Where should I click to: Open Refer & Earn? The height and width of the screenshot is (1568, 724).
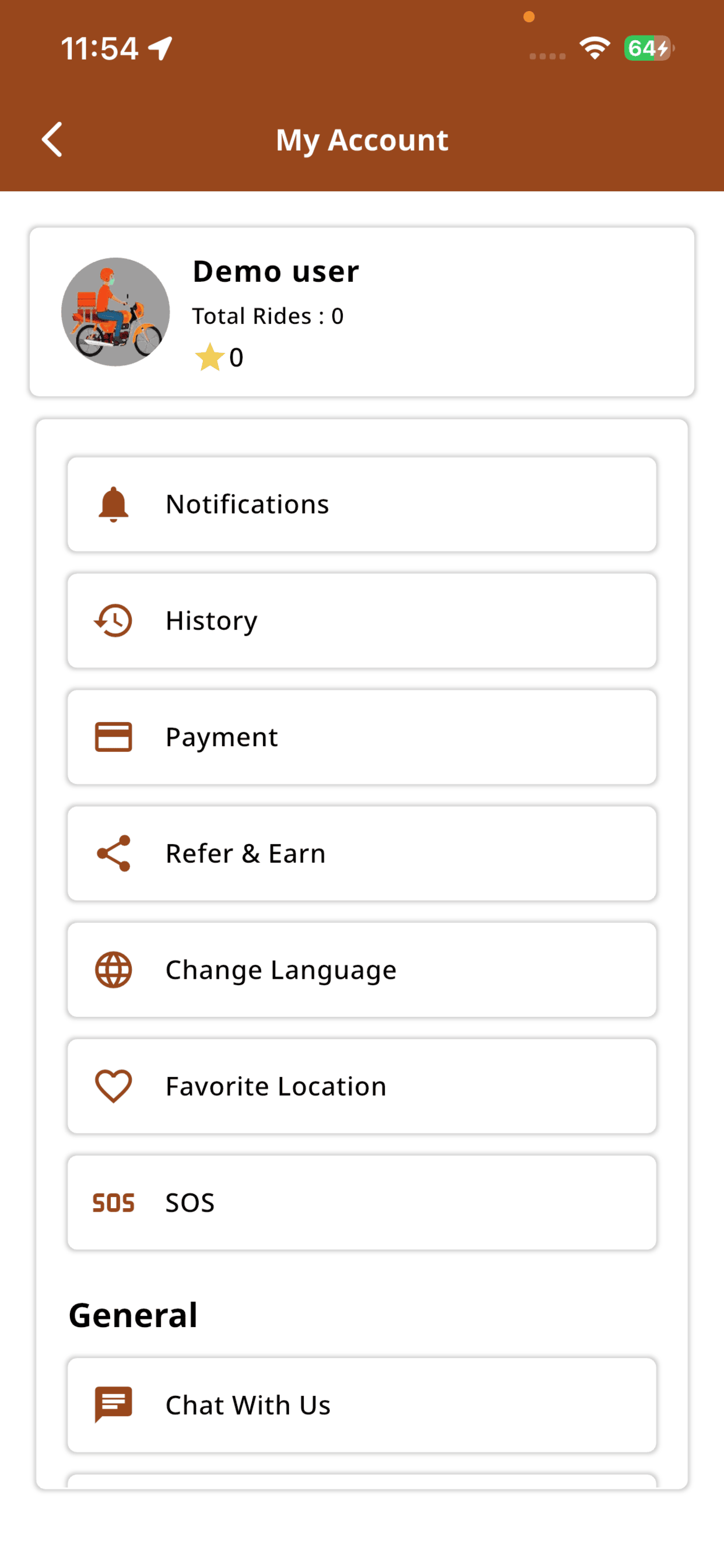pyautogui.click(x=362, y=853)
